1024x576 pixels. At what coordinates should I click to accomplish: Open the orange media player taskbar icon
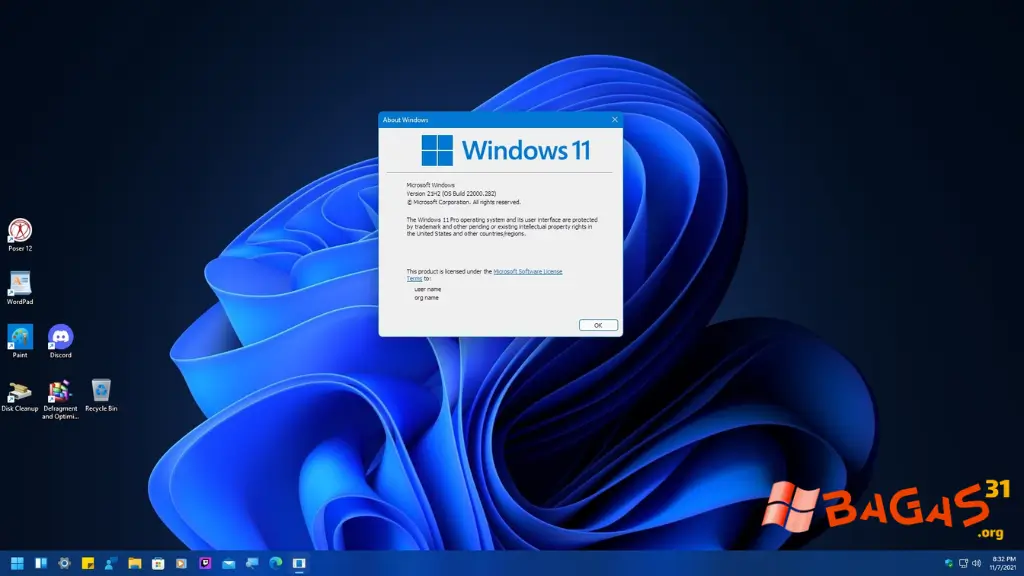click(182, 563)
